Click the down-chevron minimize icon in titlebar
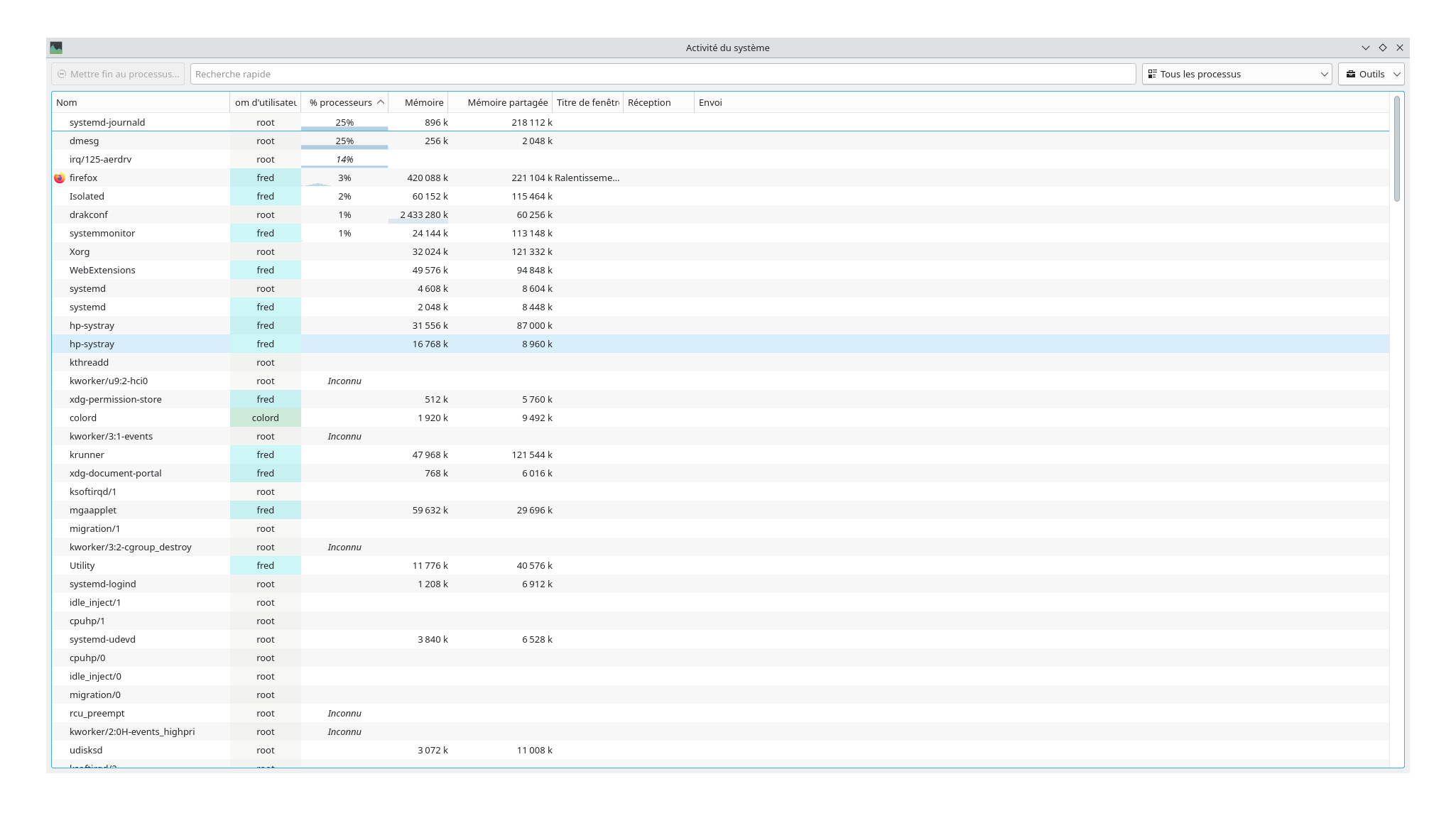 (x=1365, y=48)
